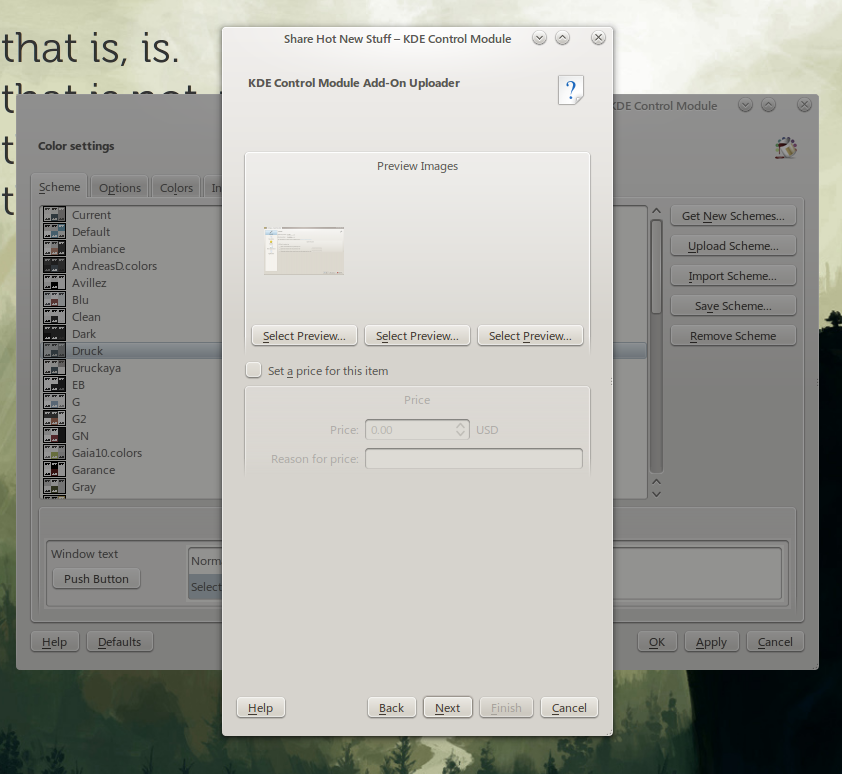The image size is (842, 774).
Task: Close the Share Hot New Stuff dialog
Action: tap(598, 38)
